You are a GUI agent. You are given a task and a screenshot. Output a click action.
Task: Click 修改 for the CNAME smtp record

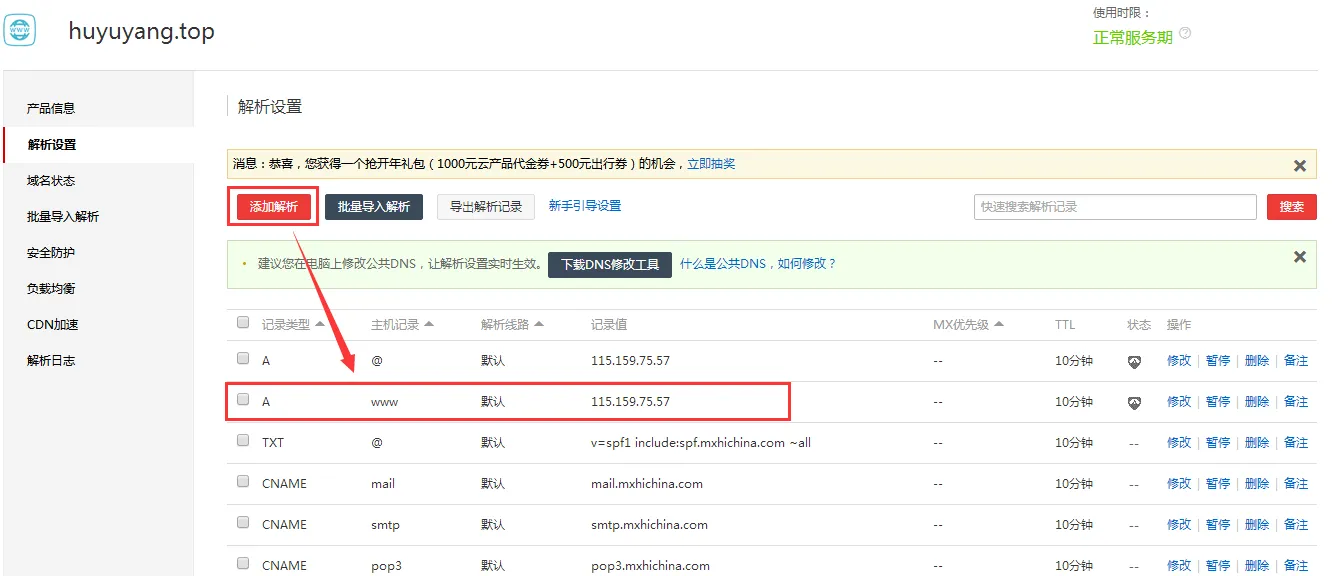coord(1179,525)
